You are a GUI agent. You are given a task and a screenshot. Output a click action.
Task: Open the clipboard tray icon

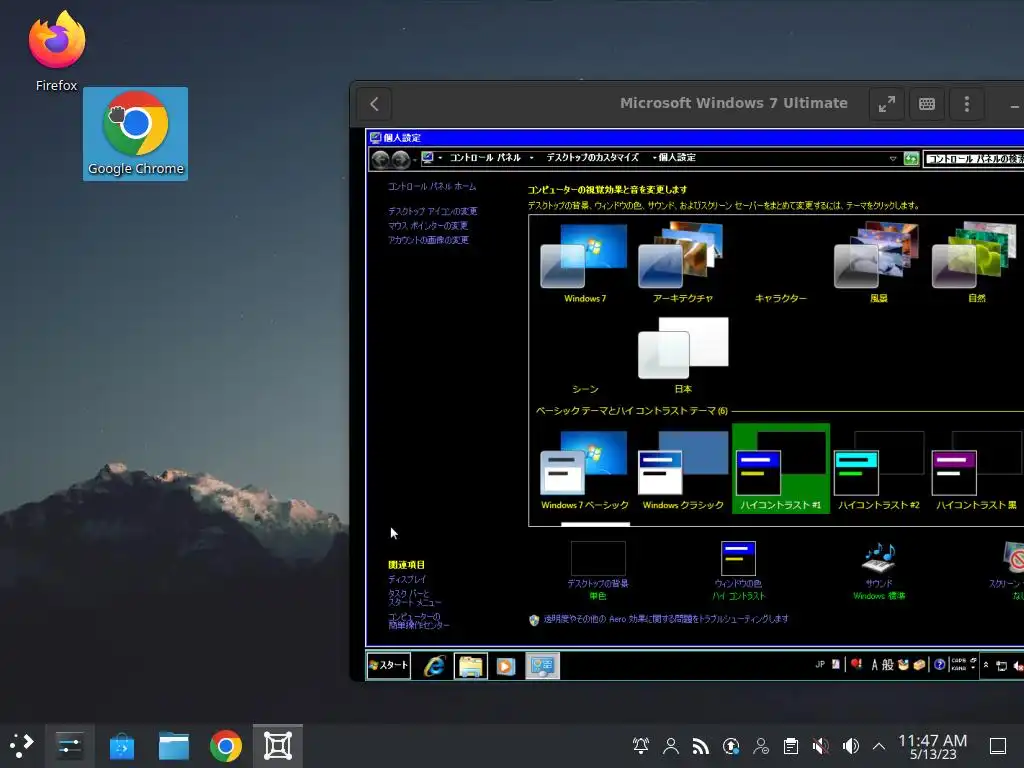[790, 746]
